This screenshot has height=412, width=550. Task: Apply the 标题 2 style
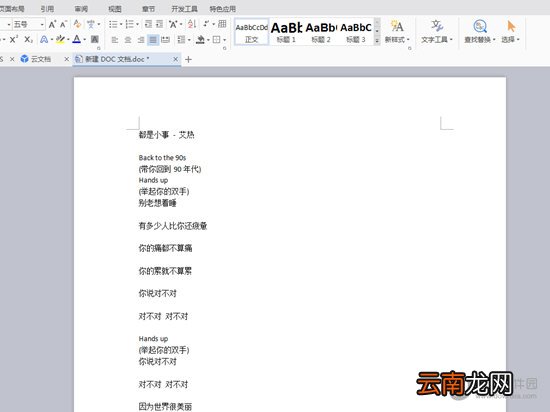click(x=321, y=32)
